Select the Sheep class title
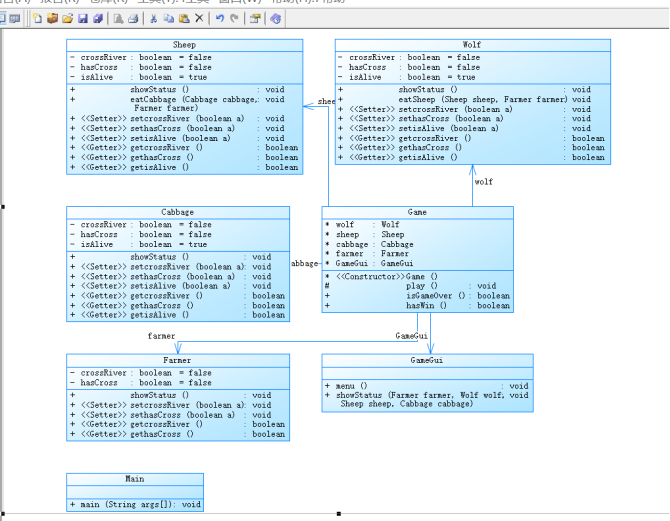The width and height of the screenshot is (670, 521). pos(184,45)
